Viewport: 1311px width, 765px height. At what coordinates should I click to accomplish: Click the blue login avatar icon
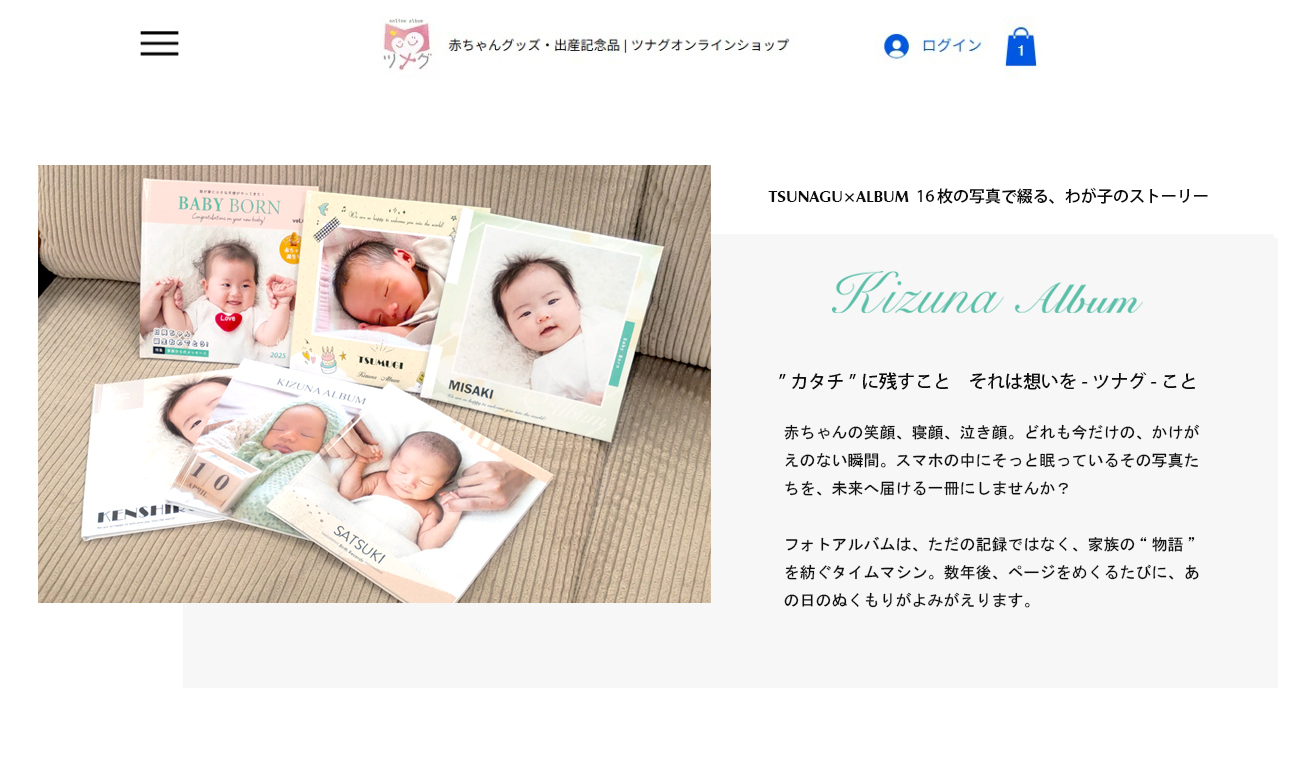click(896, 46)
